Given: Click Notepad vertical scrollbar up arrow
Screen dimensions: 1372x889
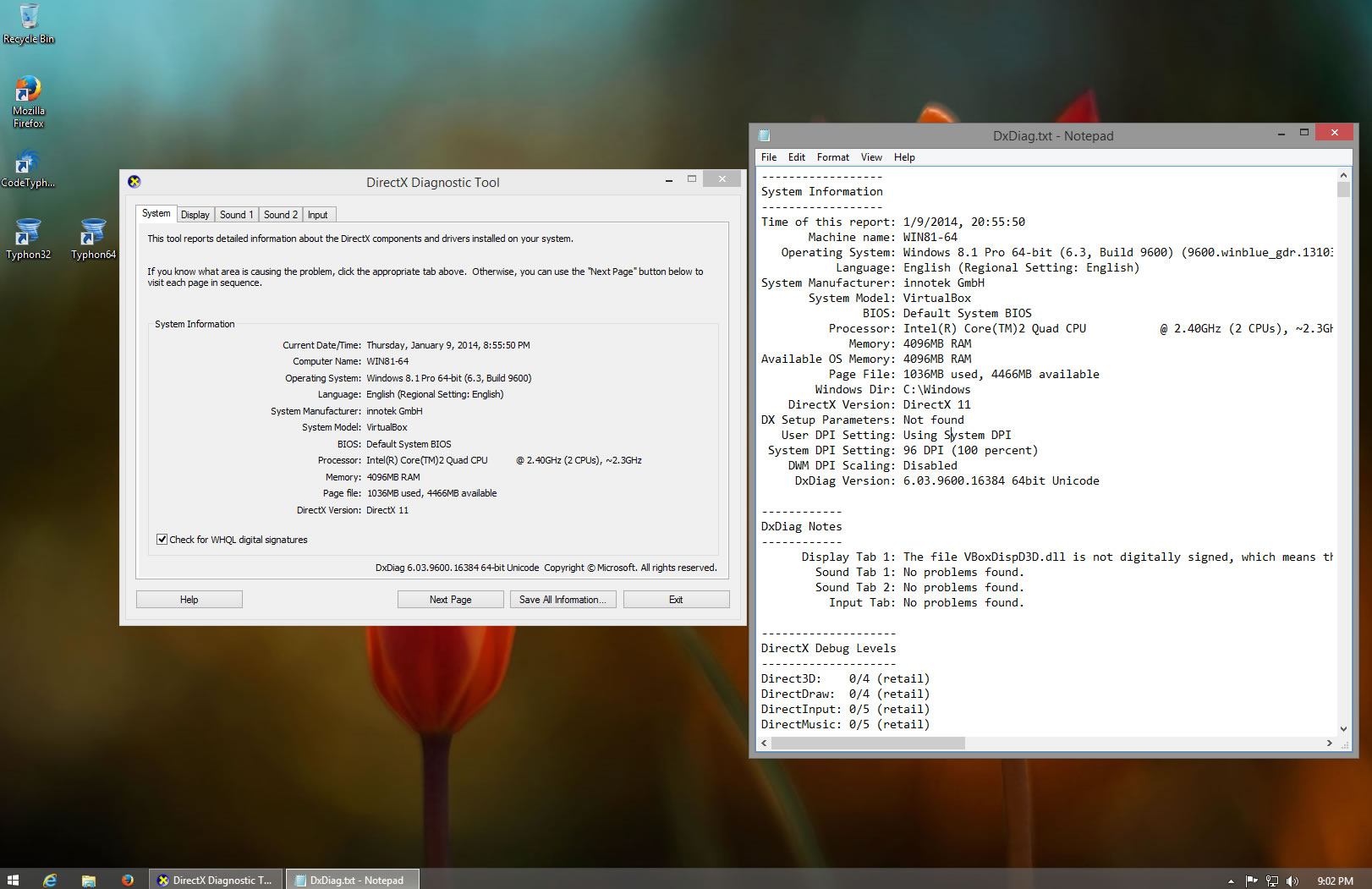Looking at the screenshot, I should [x=1343, y=175].
